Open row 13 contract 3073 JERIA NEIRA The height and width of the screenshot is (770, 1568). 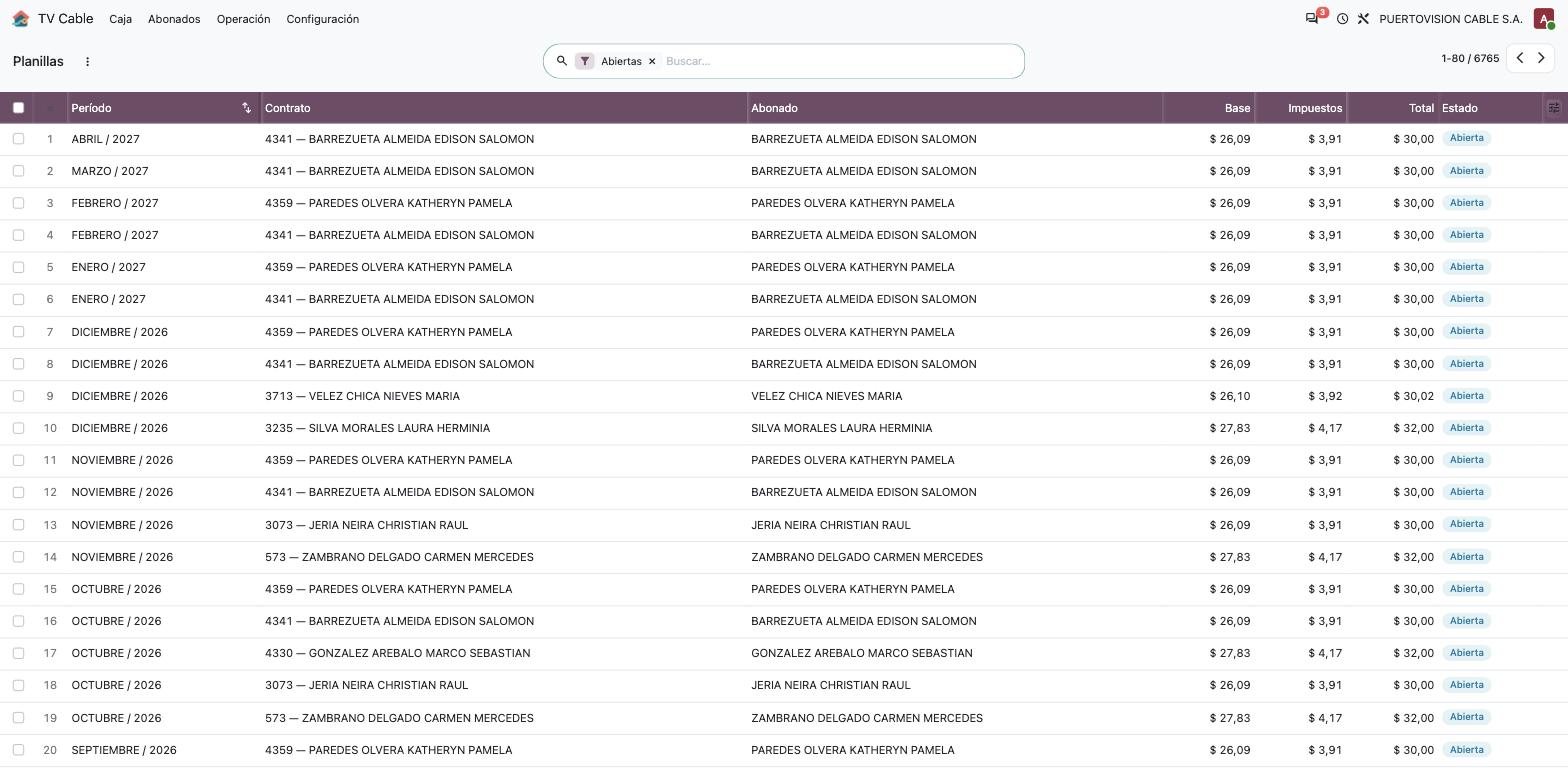point(366,525)
